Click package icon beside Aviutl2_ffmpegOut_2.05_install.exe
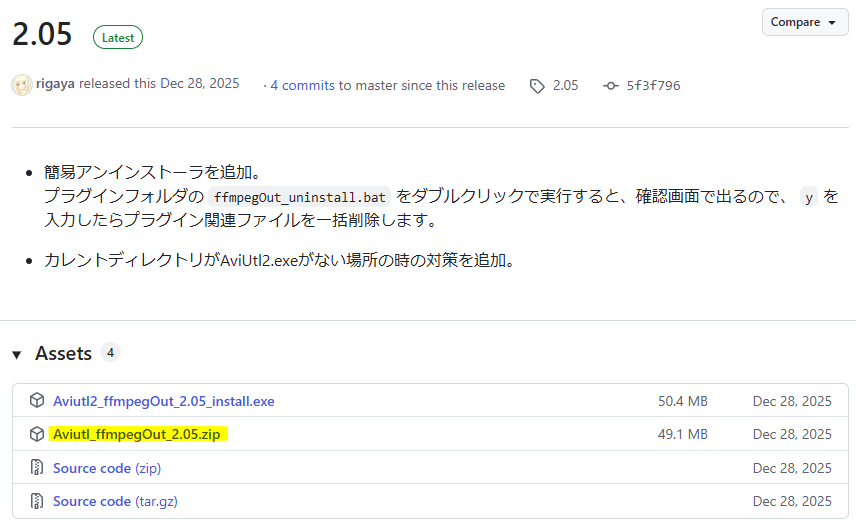Screen dimensions: 856x528 coord(37,401)
